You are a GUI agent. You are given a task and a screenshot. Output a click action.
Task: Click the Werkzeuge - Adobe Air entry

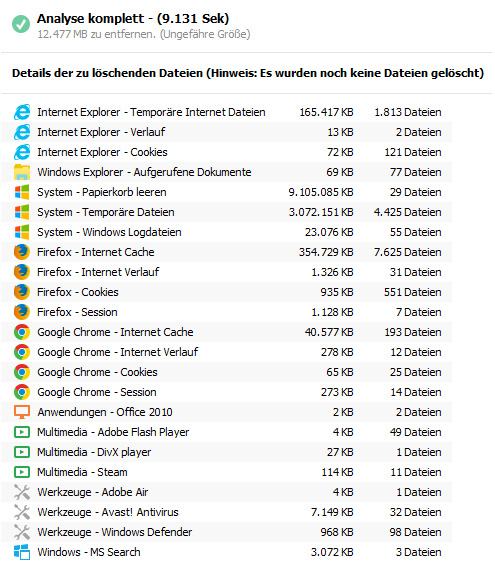228,492
